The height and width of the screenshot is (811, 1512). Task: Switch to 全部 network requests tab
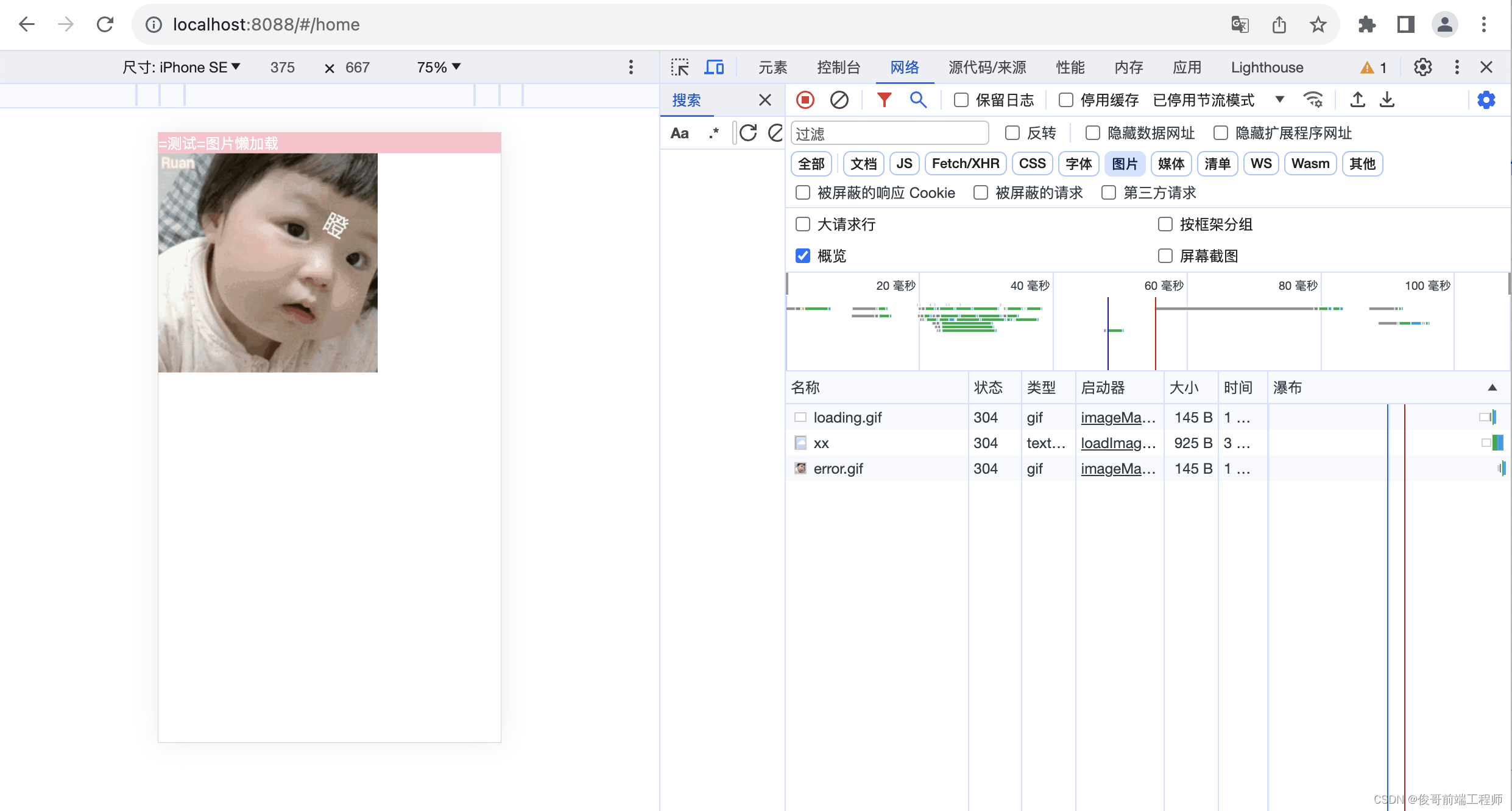tap(812, 163)
